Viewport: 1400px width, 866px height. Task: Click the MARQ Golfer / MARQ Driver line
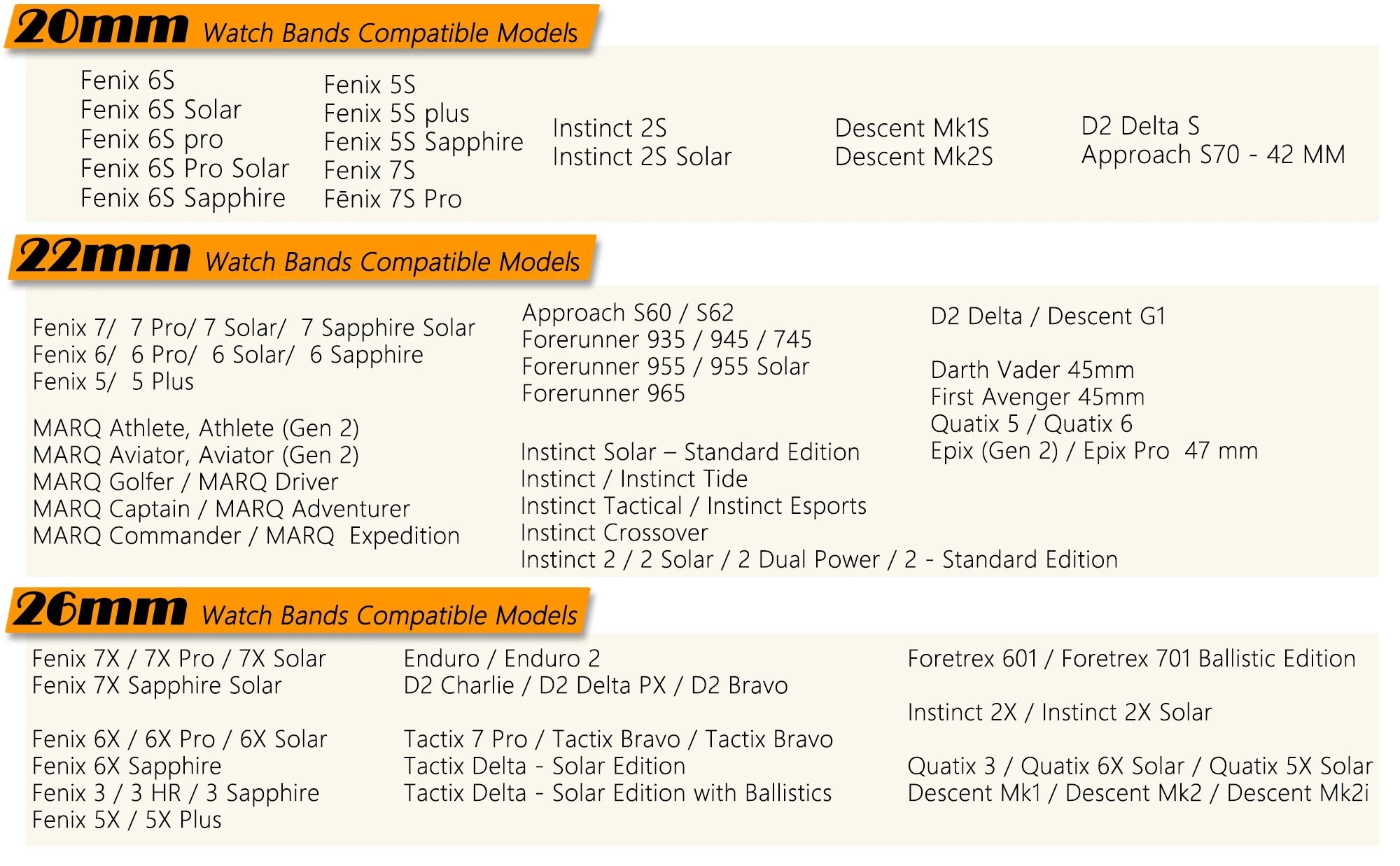pos(185,482)
